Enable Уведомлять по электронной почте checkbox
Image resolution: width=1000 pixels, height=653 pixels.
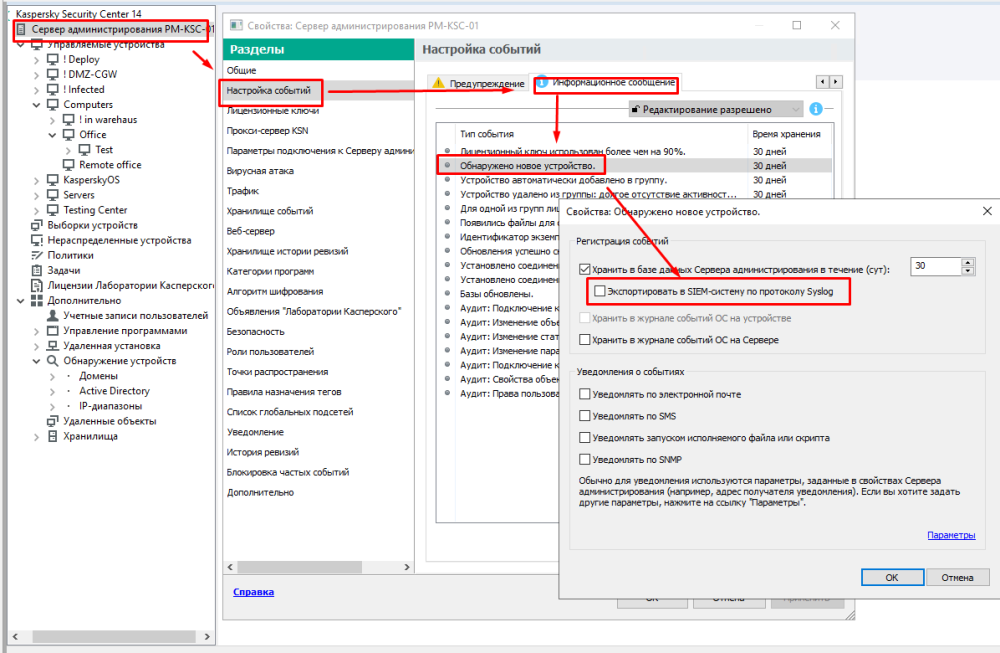coord(585,394)
